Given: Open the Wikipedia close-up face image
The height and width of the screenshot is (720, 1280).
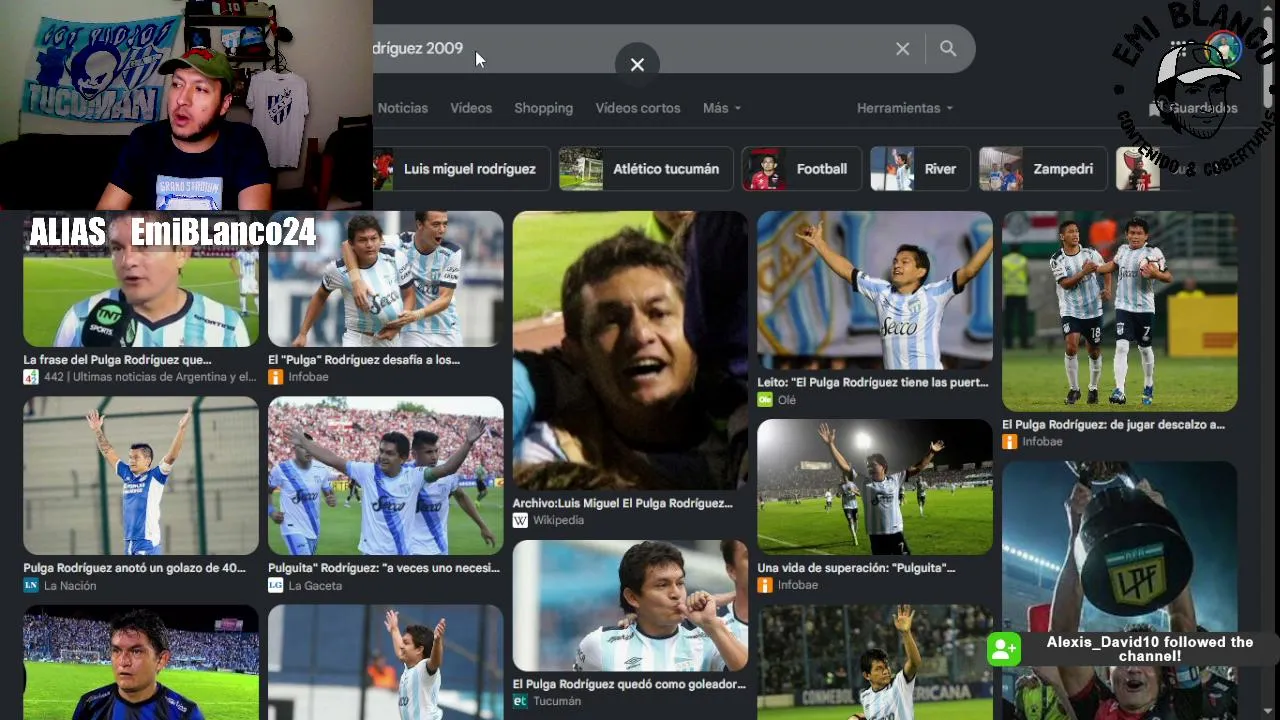Looking at the screenshot, I should click(630, 350).
